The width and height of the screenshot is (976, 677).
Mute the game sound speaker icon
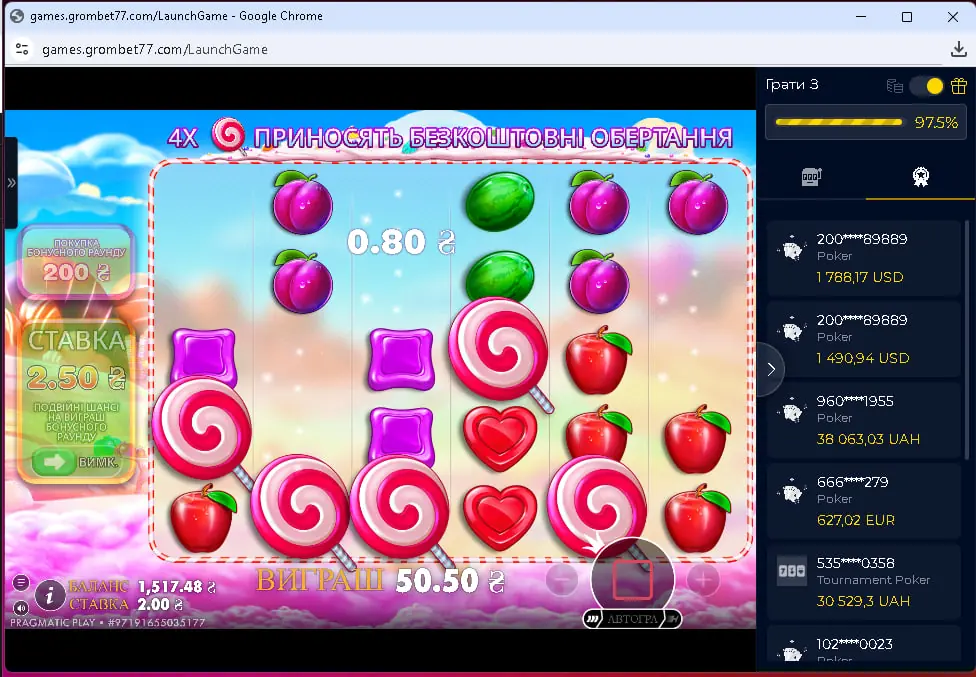(x=20, y=607)
